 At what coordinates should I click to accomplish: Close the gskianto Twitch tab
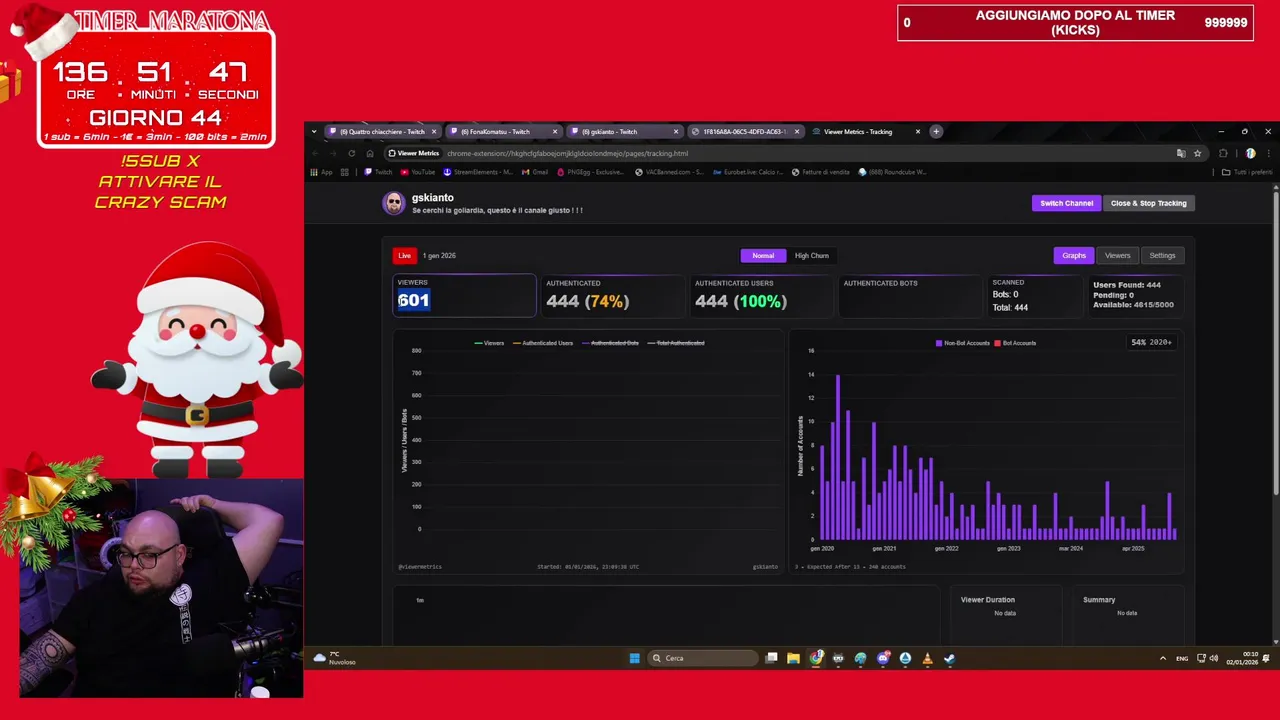tap(676, 131)
